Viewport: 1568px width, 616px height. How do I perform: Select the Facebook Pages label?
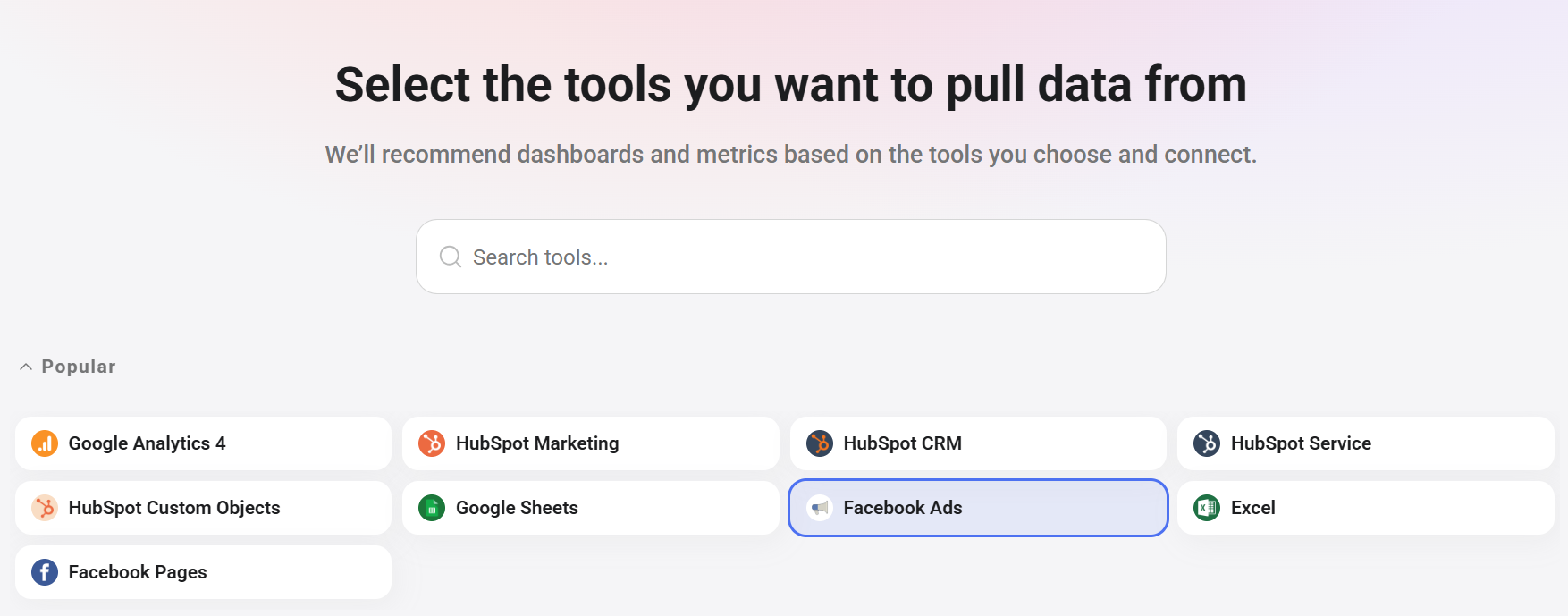[138, 572]
